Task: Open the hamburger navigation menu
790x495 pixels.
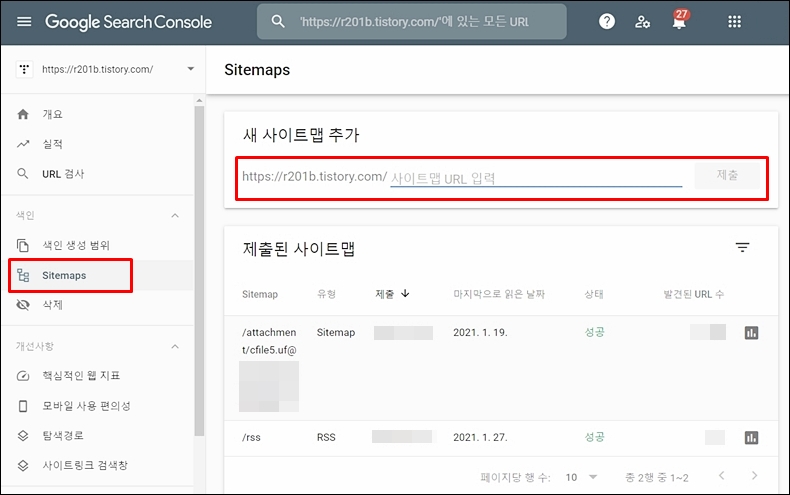Action: point(24,22)
